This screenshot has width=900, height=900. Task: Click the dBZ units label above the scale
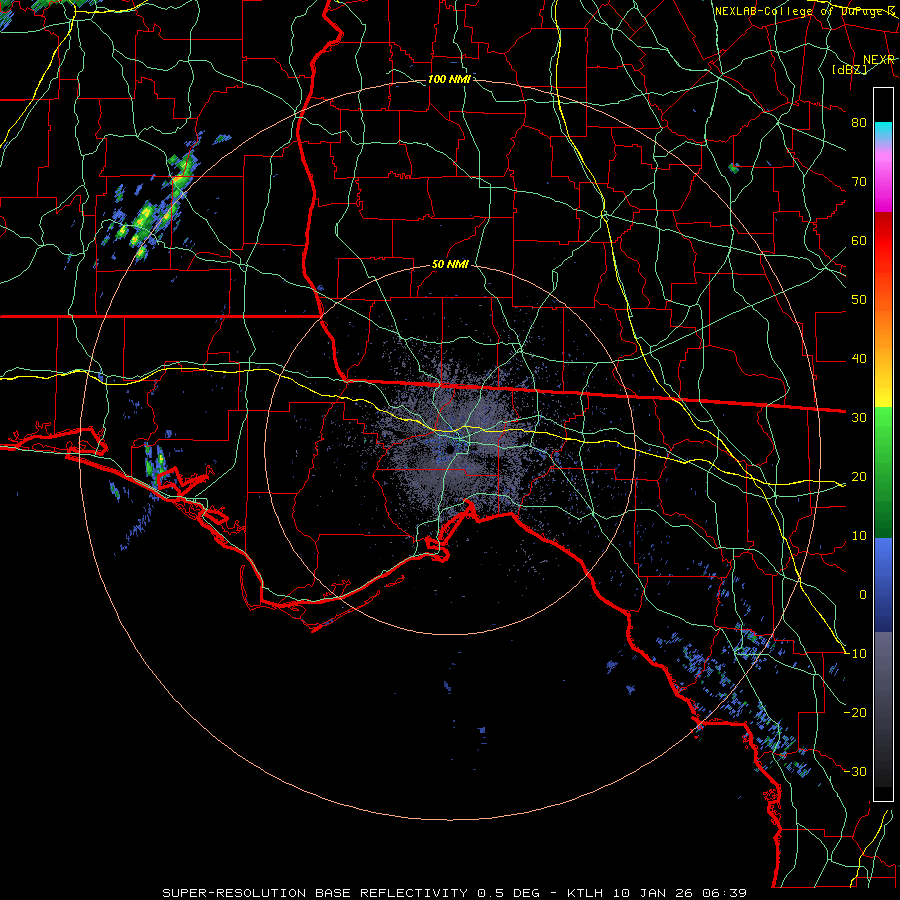(x=849, y=69)
